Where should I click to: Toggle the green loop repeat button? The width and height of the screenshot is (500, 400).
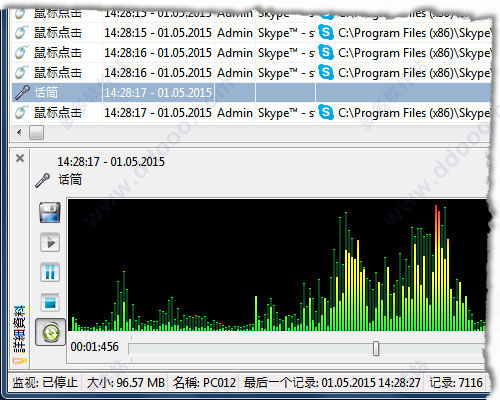point(51,332)
